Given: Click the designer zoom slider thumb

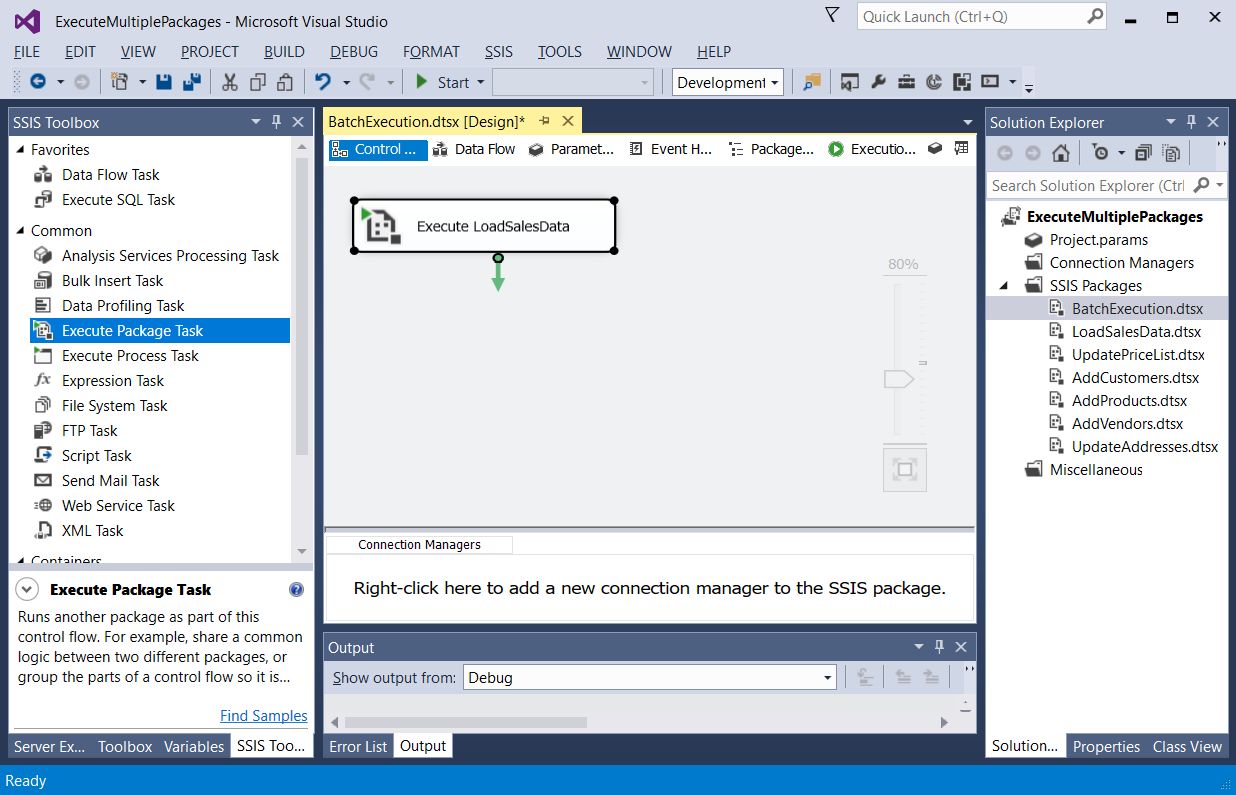Looking at the screenshot, I should [899, 379].
